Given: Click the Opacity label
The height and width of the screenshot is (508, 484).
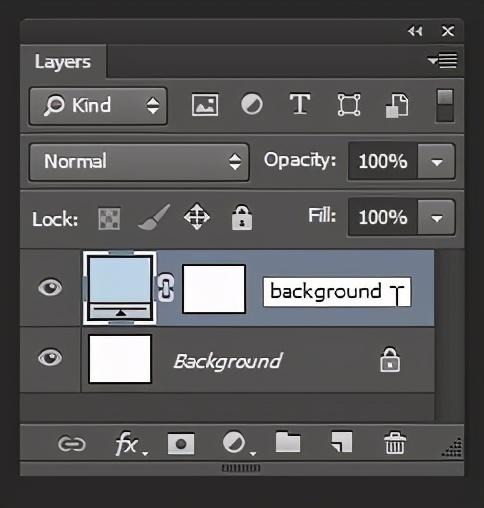Looking at the screenshot, I should 300,160.
